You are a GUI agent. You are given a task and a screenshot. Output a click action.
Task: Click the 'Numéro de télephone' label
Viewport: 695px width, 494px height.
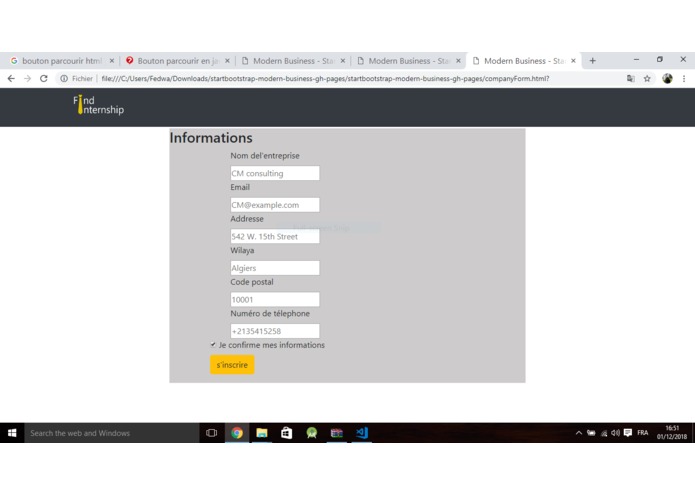point(270,313)
